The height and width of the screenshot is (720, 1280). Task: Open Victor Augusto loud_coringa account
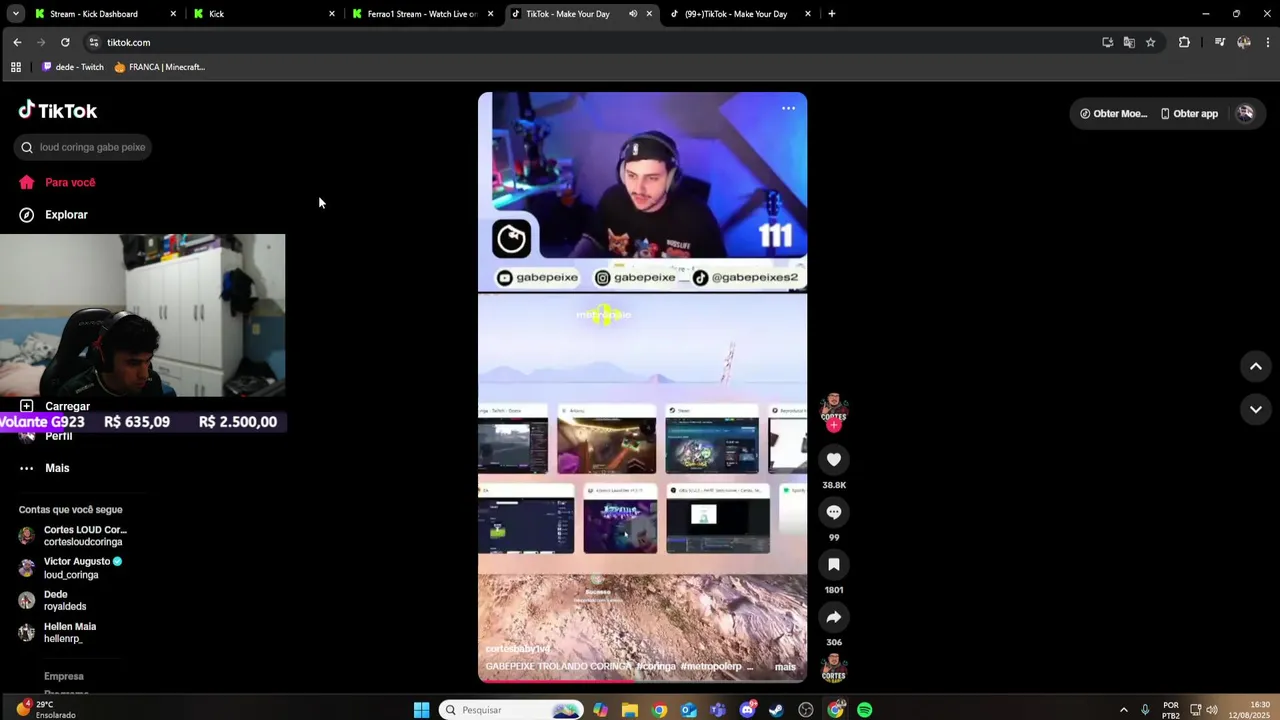point(70,568)
